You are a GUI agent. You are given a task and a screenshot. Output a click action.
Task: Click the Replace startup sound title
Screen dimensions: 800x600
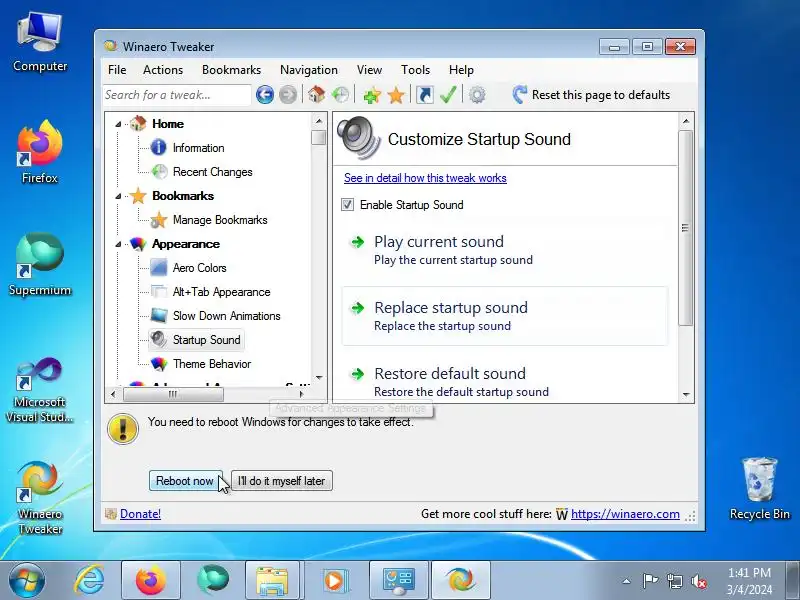pos(451,308)
